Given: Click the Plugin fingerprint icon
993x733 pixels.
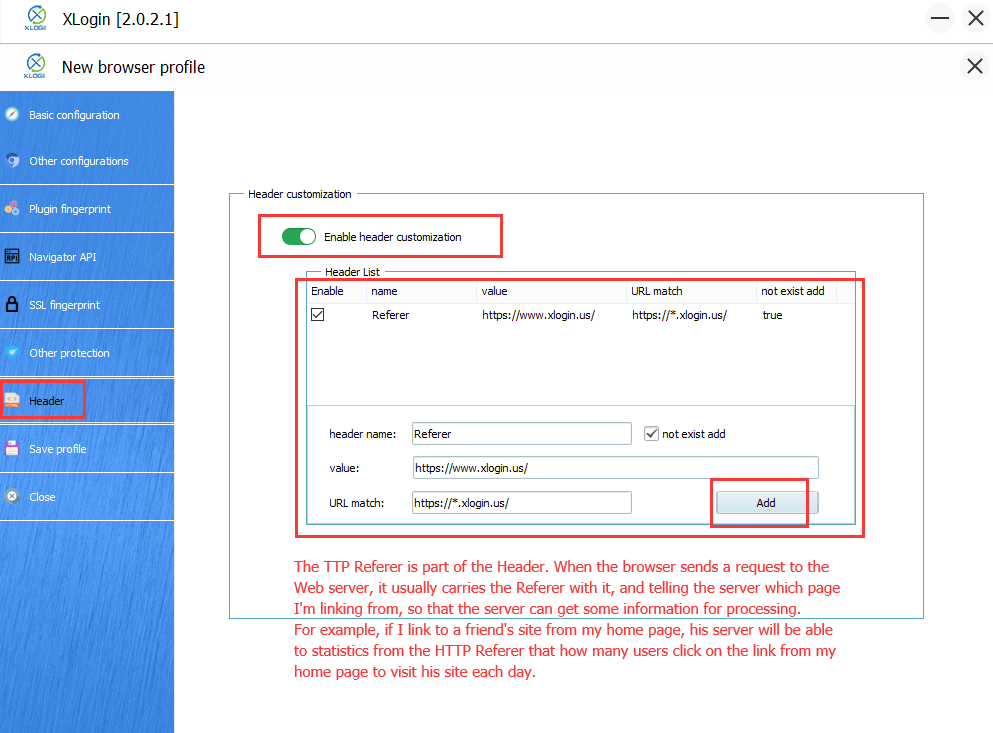Looking at the screenshot, I should pyautogui.click(x=12, y=208).
